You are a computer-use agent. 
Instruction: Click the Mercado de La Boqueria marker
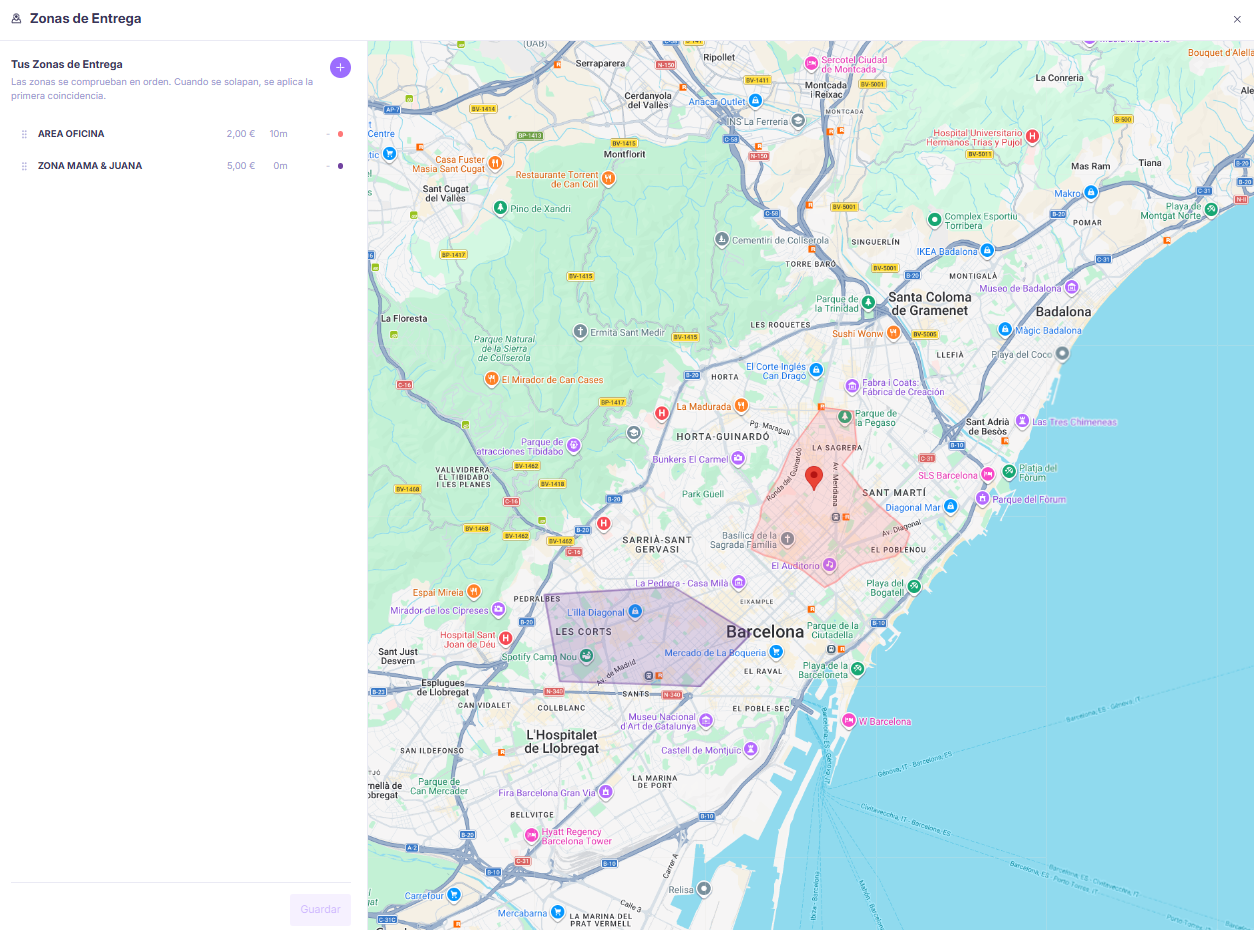(x=776, y=652)
